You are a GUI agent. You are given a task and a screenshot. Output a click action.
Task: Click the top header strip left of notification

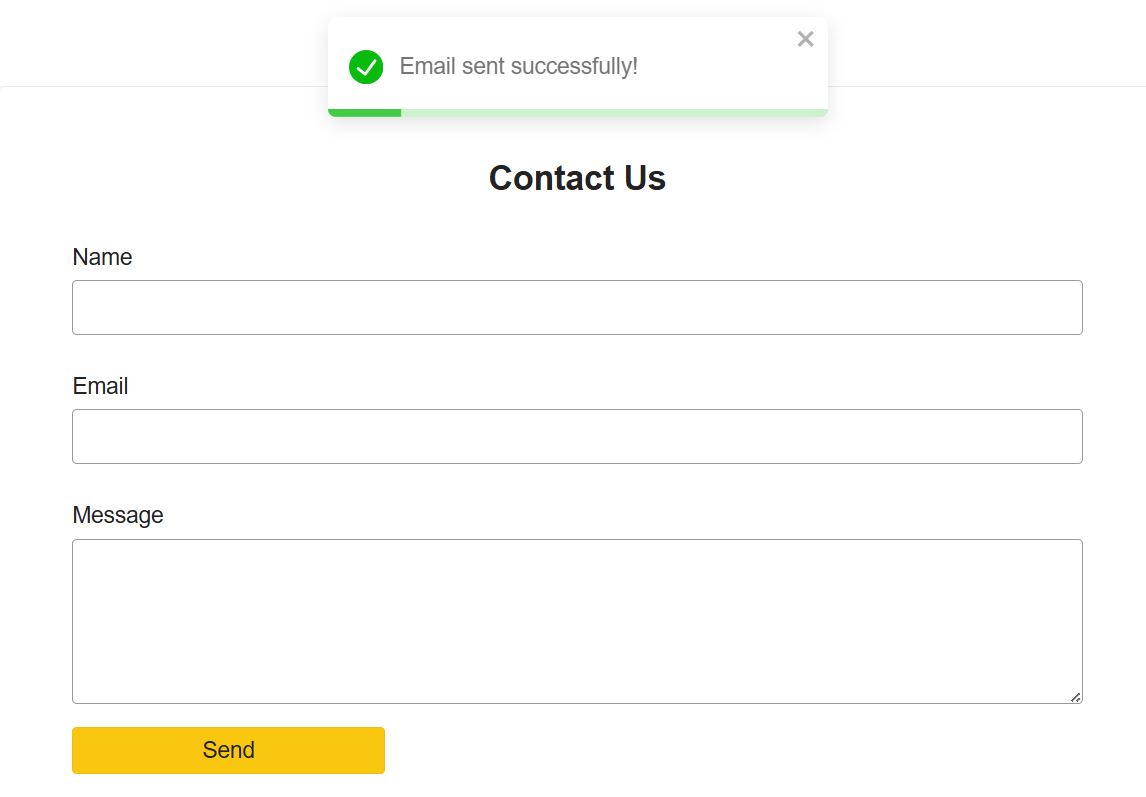click(x=160, y=43)
